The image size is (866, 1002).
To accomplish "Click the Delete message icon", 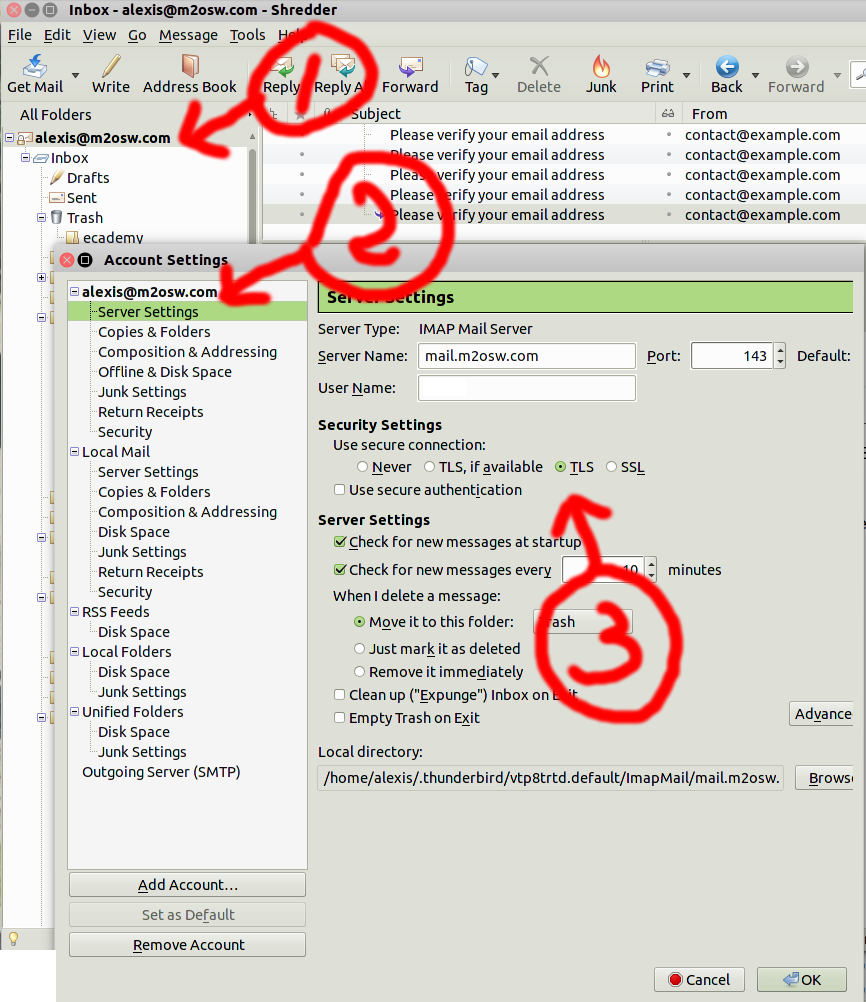I will click(539, 66).
